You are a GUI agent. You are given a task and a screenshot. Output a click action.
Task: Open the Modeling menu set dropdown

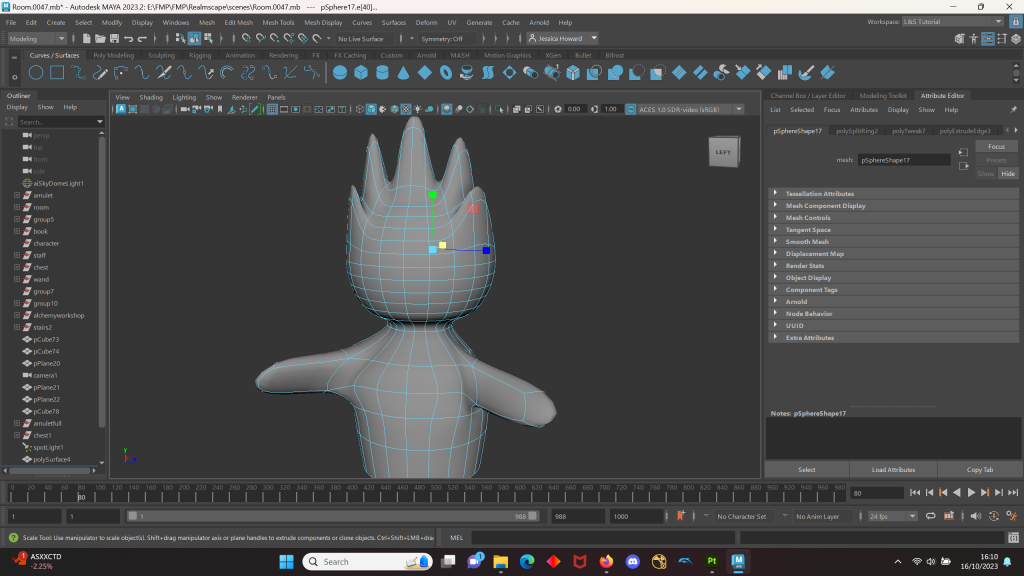pos(37,39)
